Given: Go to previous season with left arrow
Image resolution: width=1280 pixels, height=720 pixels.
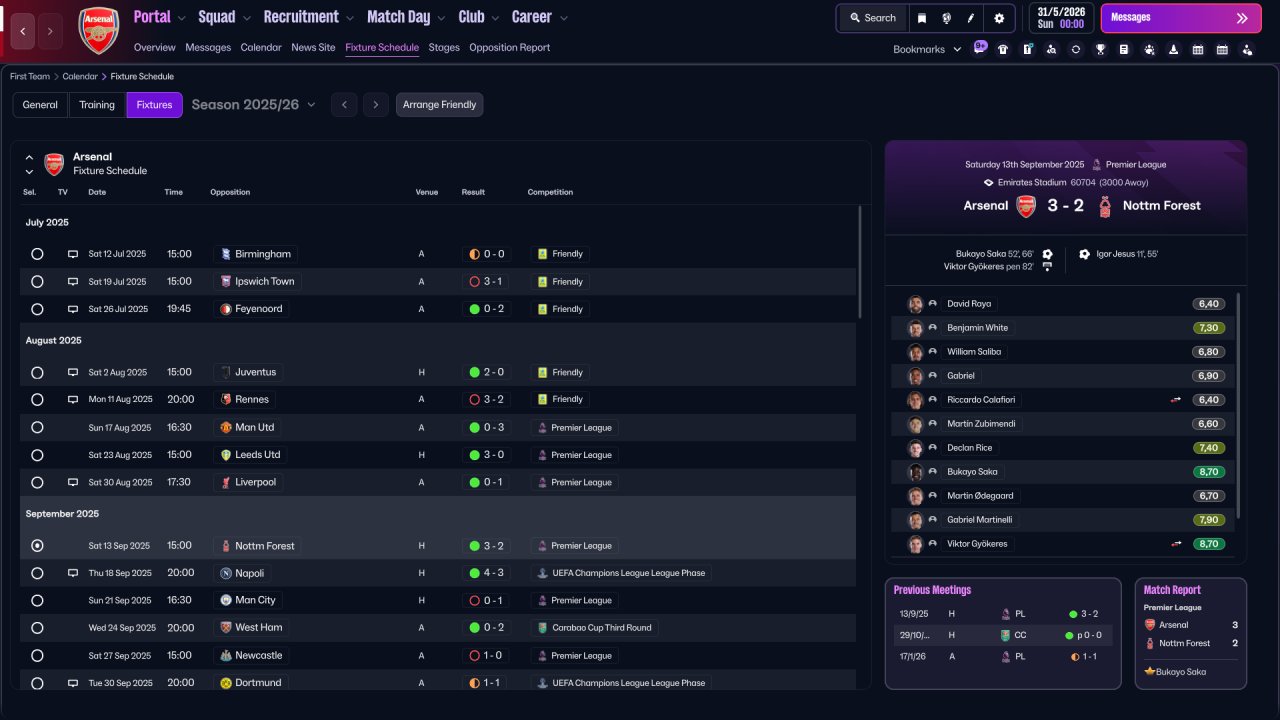Looking at the screenshot, I should tap(344, 105).
